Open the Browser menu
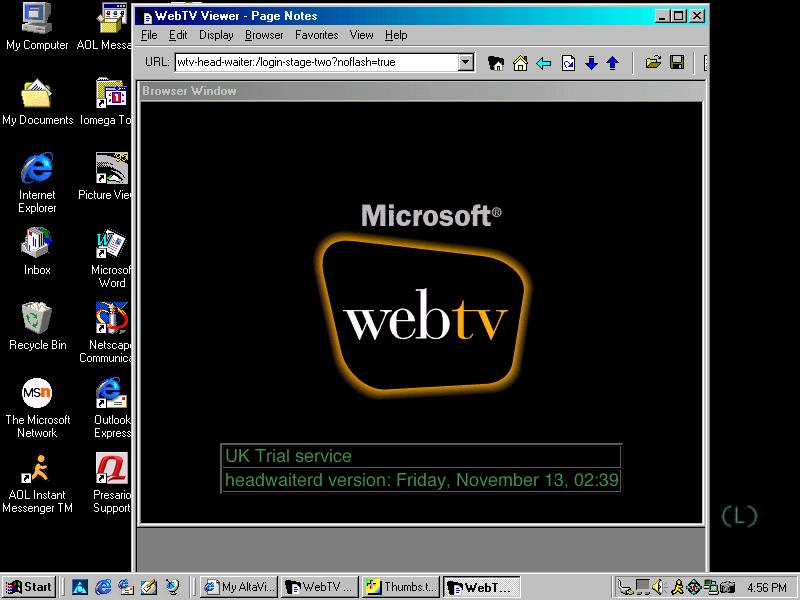 tap(264, 35)
